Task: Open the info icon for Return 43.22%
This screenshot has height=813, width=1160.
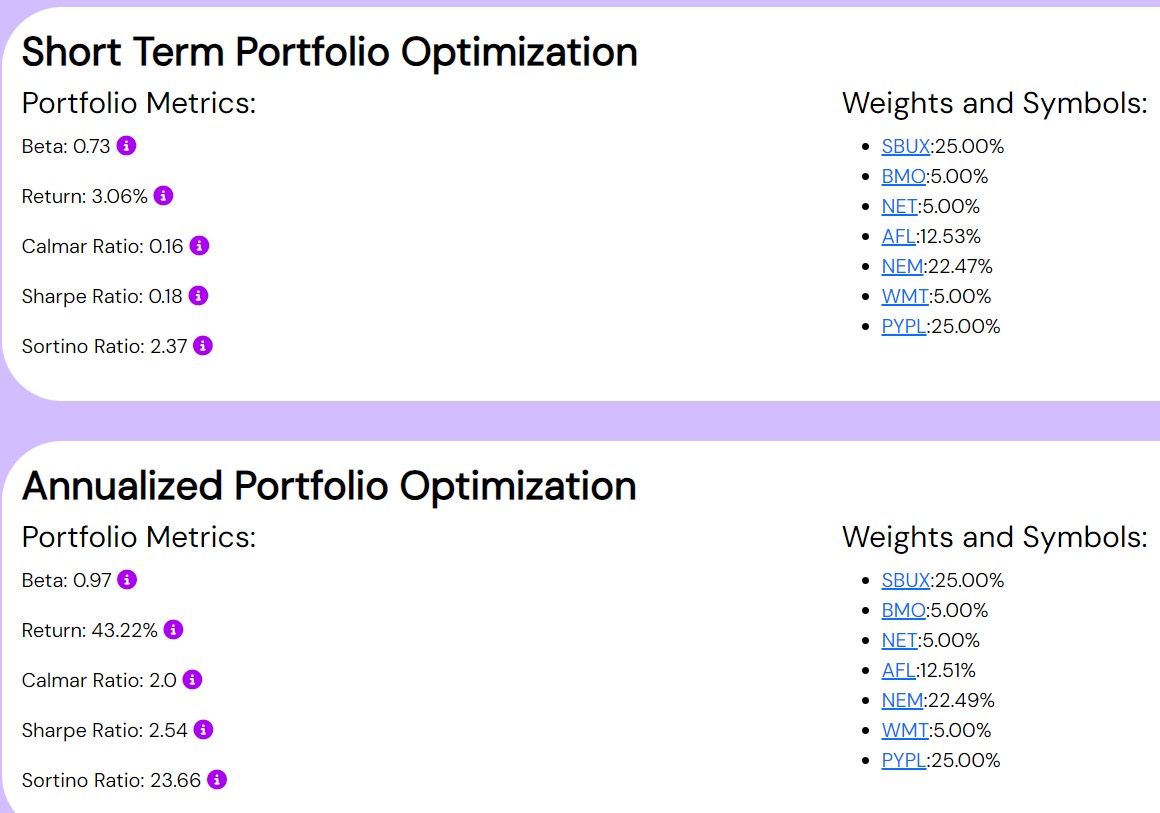Action: tap(173, 630)
